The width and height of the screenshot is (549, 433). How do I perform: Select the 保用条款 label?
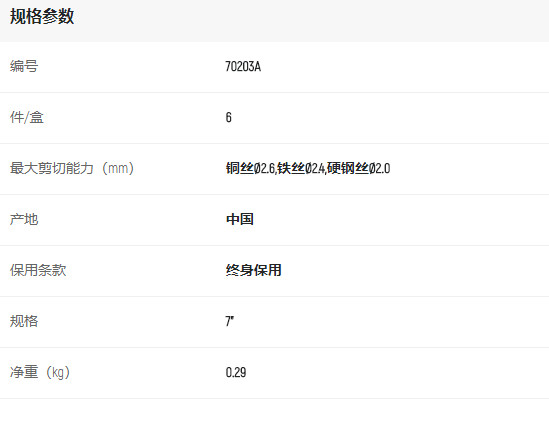(38, 270)
